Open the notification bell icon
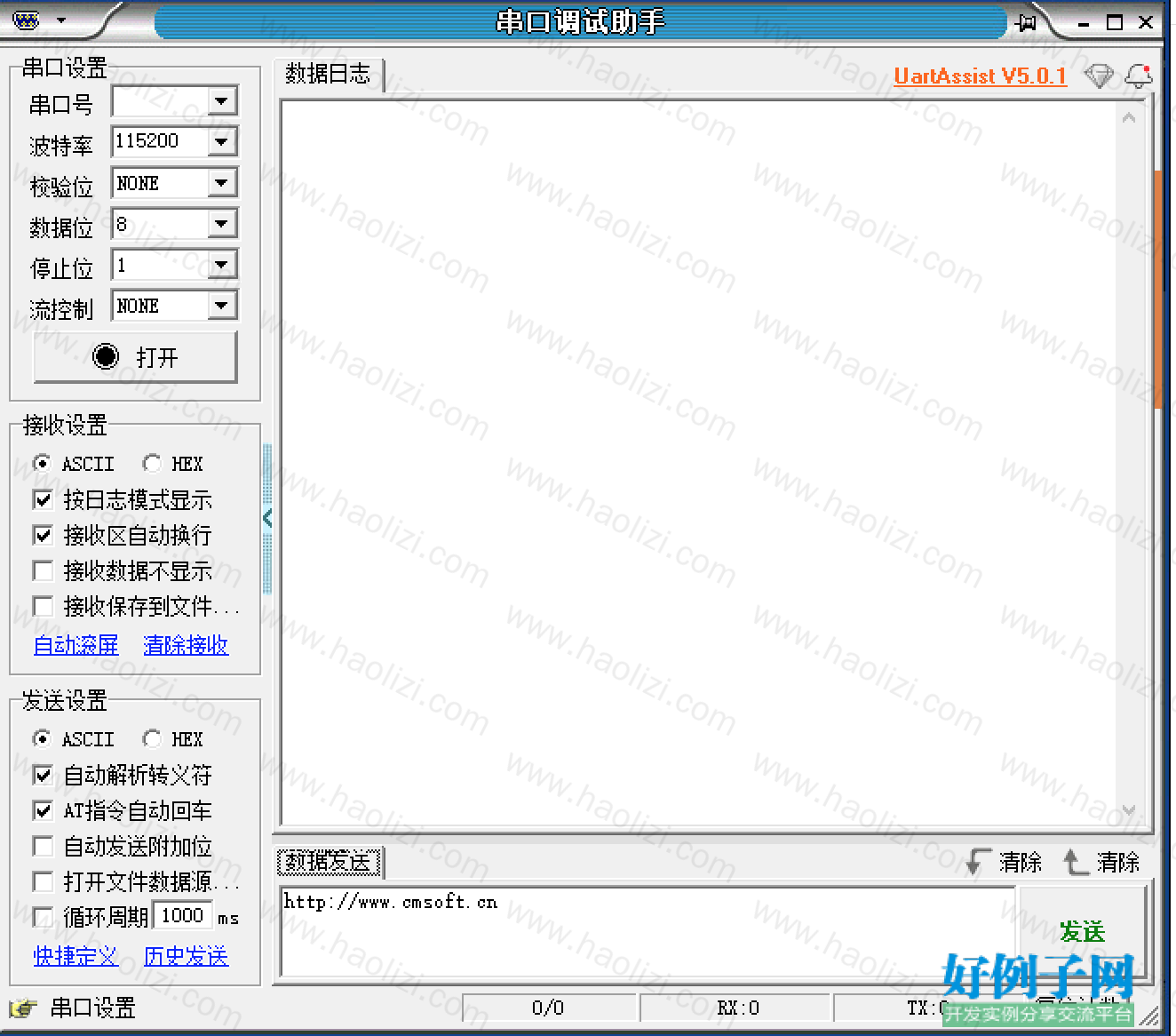The image size is (1176, 1036). point(1139,76)
